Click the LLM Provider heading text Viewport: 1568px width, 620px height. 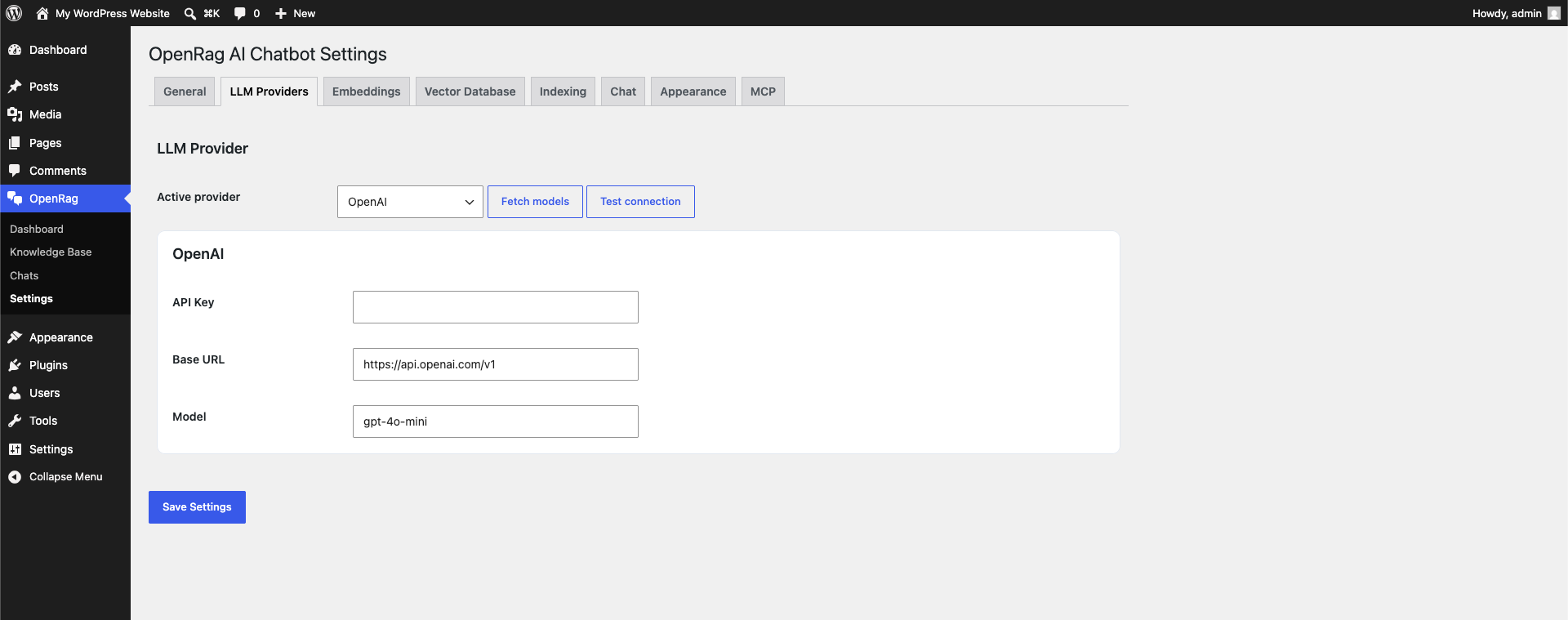point(203,149)
